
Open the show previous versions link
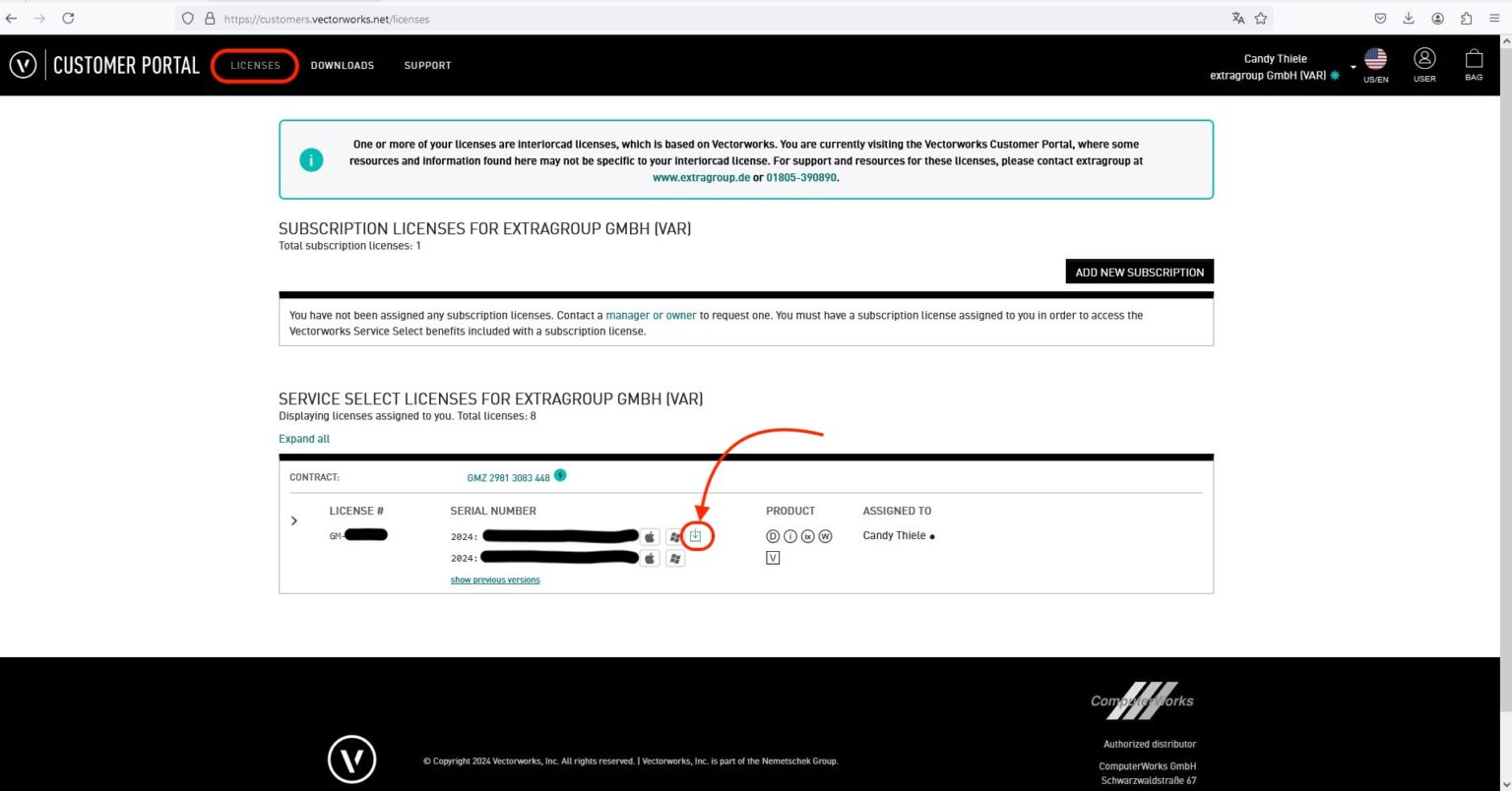(x=494, y=579)
